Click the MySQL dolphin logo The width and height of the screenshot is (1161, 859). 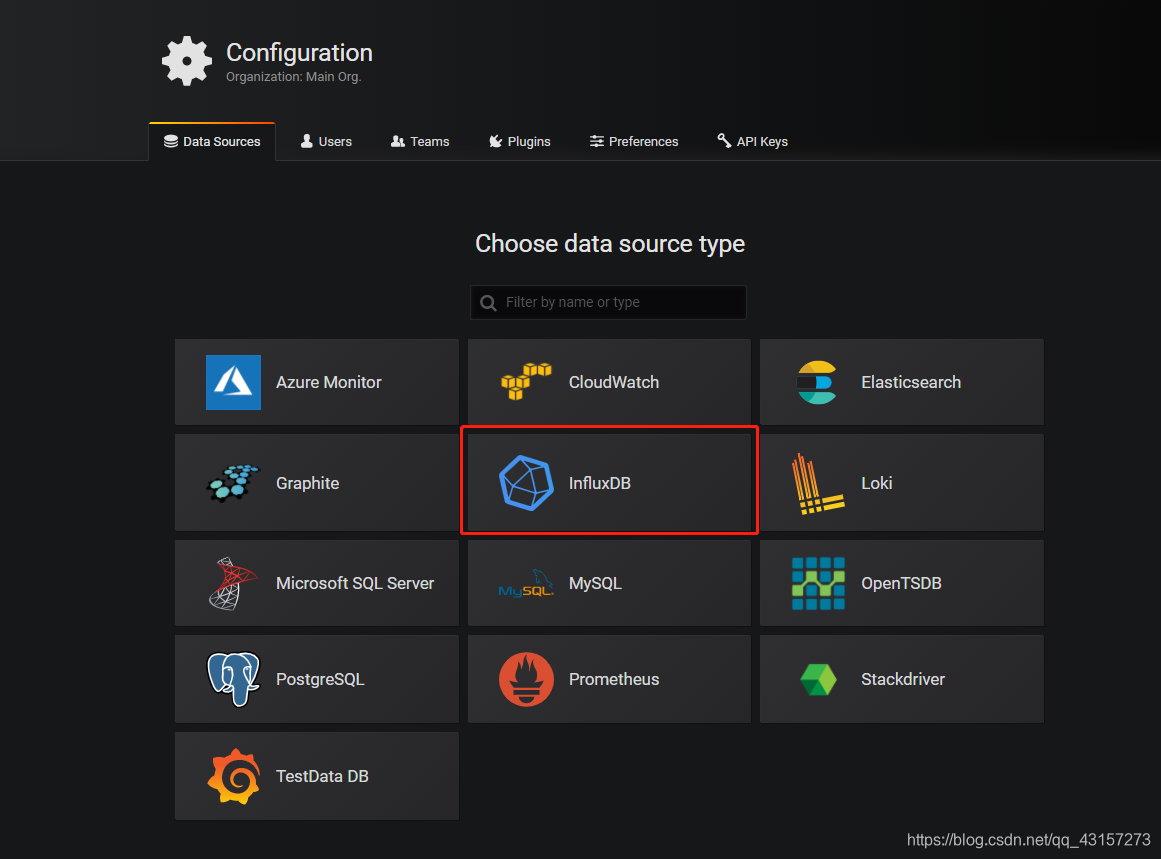point(526,584)
